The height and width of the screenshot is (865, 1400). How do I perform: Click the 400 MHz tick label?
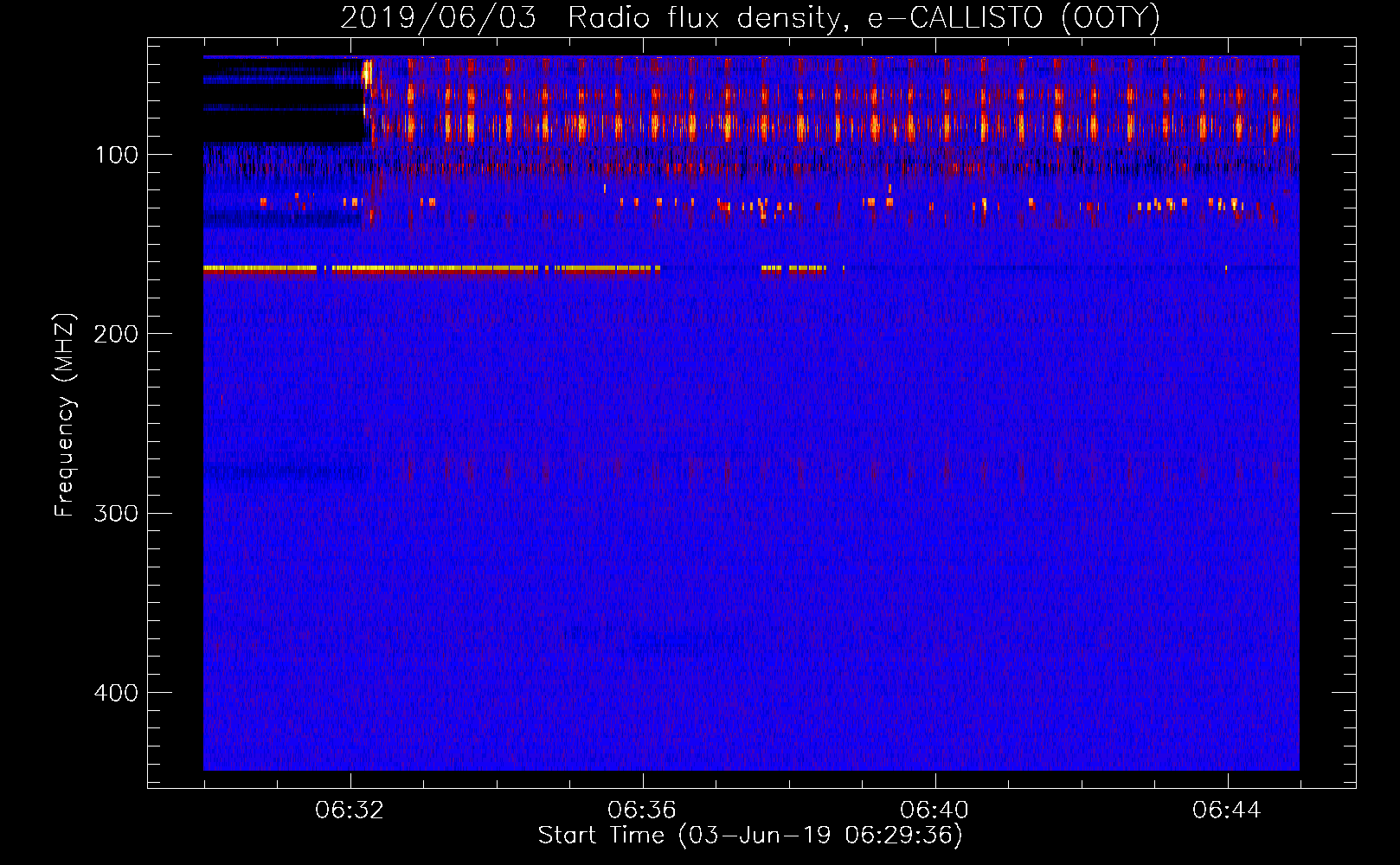pyautogui.click(x=116, y=693)
